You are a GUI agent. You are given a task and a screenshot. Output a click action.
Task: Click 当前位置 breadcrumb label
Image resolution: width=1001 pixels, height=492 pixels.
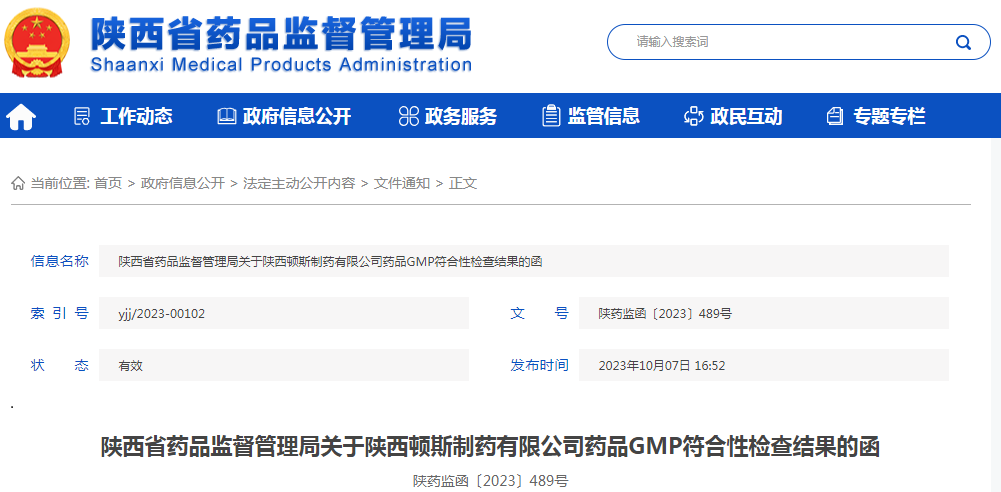tap(59, 183)
